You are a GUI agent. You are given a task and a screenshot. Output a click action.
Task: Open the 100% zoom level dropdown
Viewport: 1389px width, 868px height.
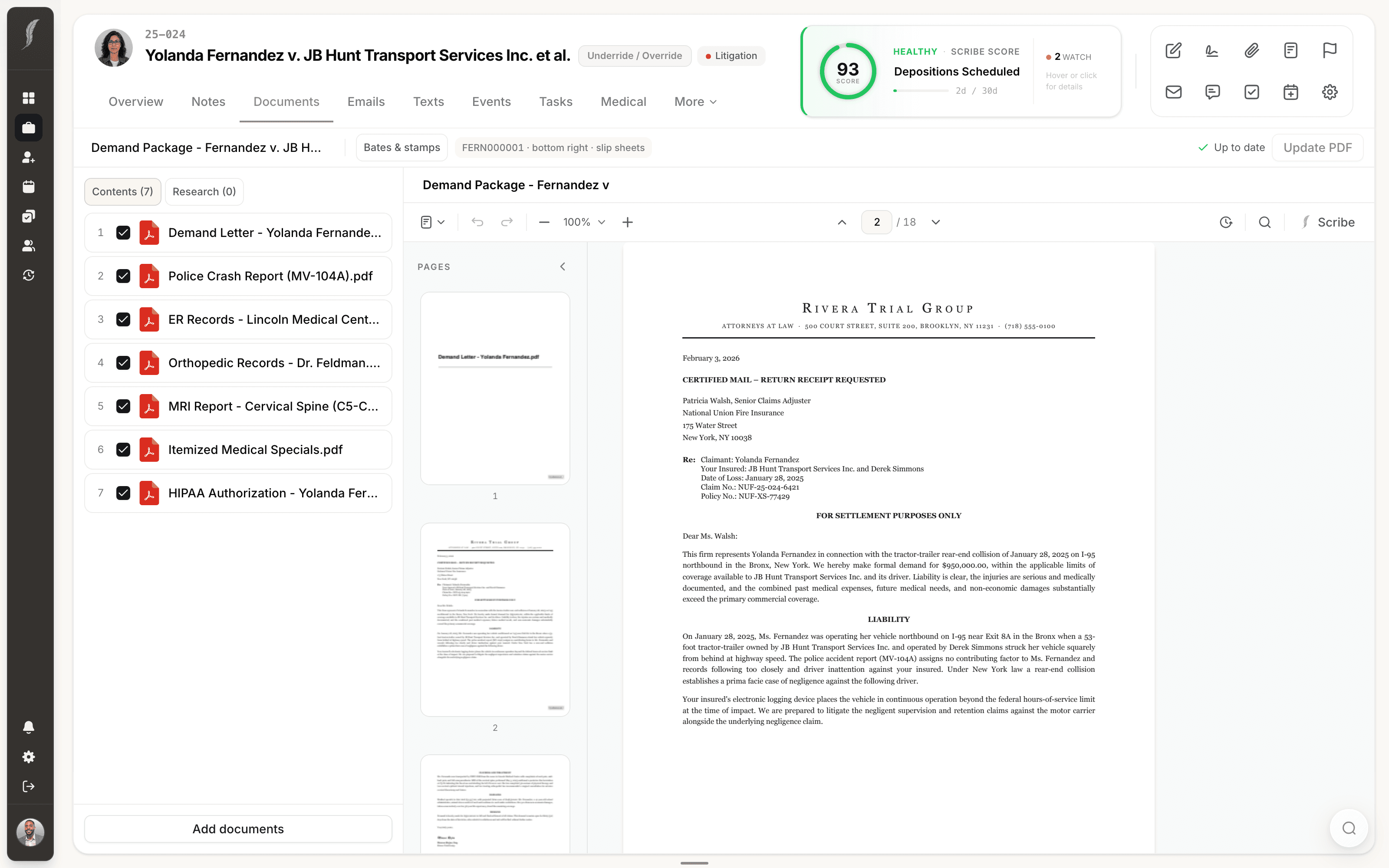coord(584,222)
